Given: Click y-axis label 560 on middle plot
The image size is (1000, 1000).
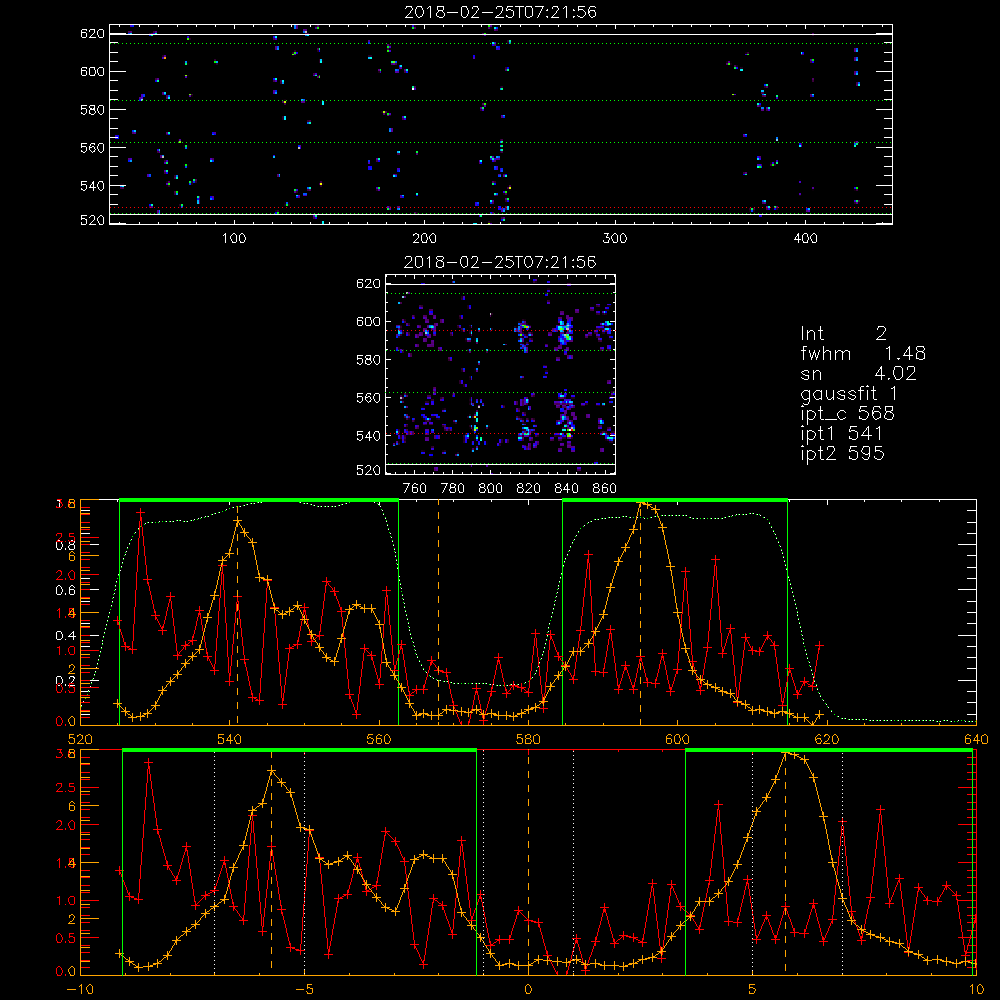Looking at the screenshot, I should pyautogui.click(x=368, y=398).
